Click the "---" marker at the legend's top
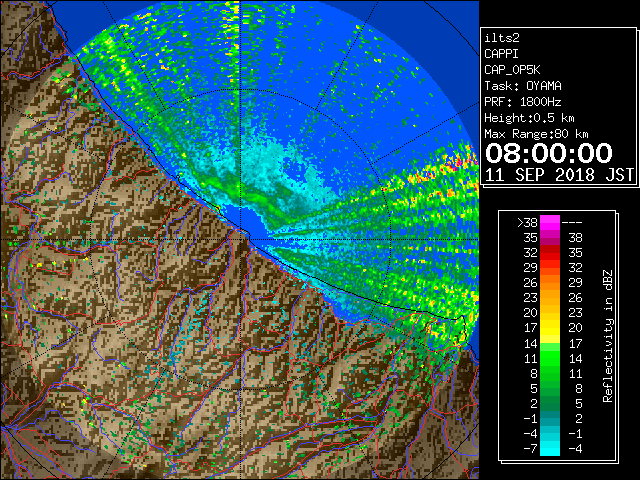The width and height of the screenshot is (640, 480). pyautogui.click(x=572, y=222)
